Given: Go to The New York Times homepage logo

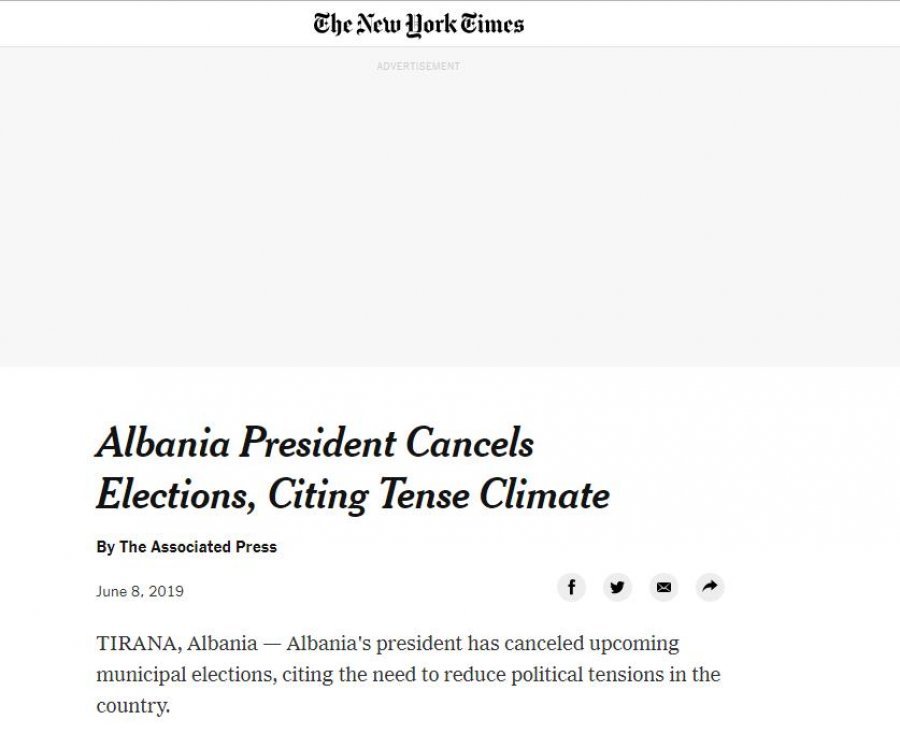Looking at the screenshot, I should pyautogui.click(x=418, y=24).
